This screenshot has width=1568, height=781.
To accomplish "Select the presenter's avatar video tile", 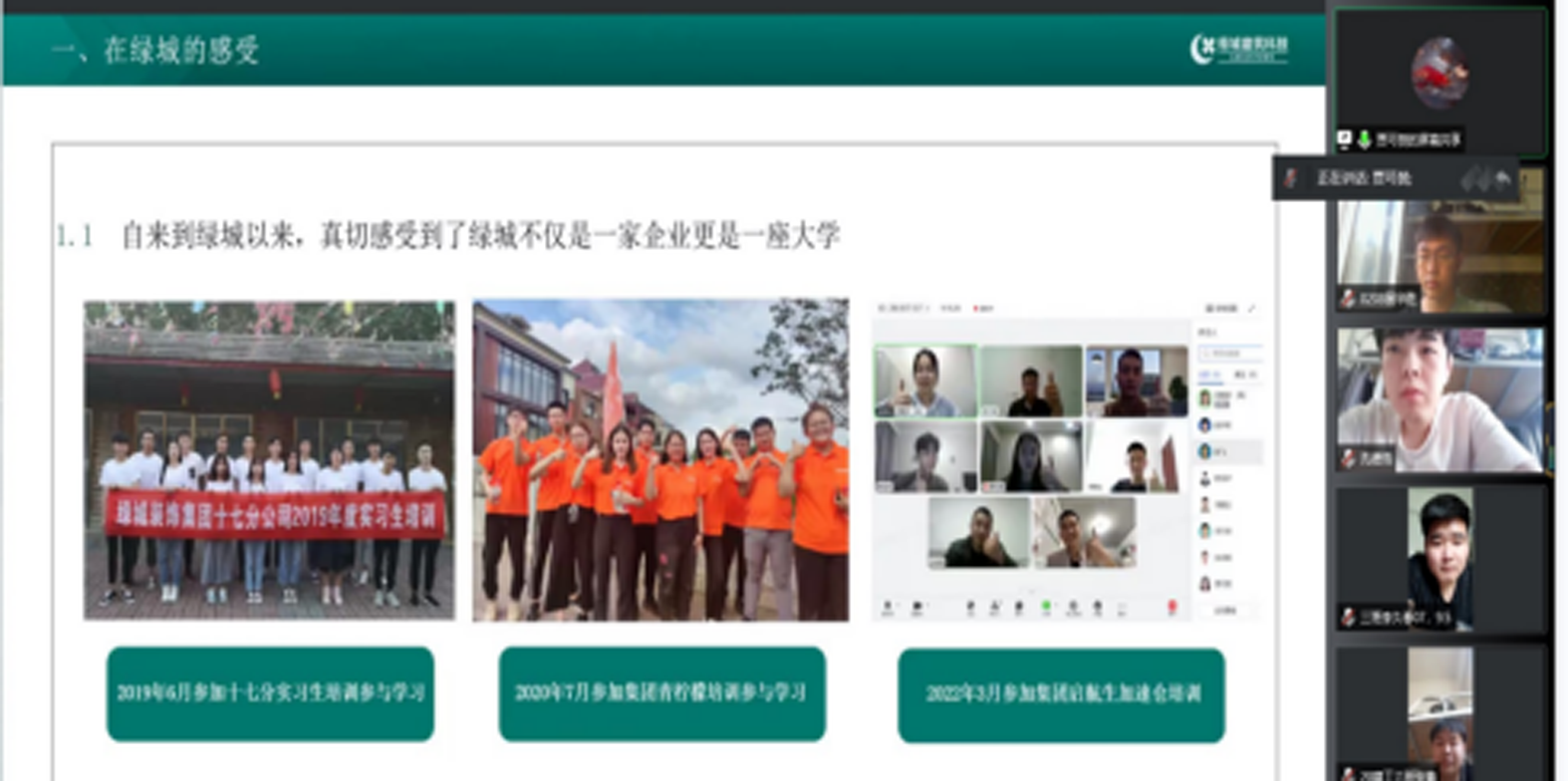I will (1438, 75).
